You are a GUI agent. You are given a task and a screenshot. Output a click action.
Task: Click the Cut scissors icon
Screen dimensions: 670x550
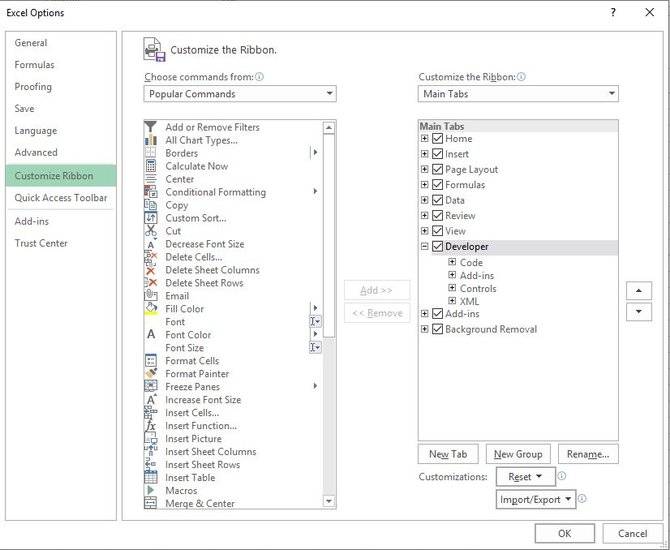(150, 231)
